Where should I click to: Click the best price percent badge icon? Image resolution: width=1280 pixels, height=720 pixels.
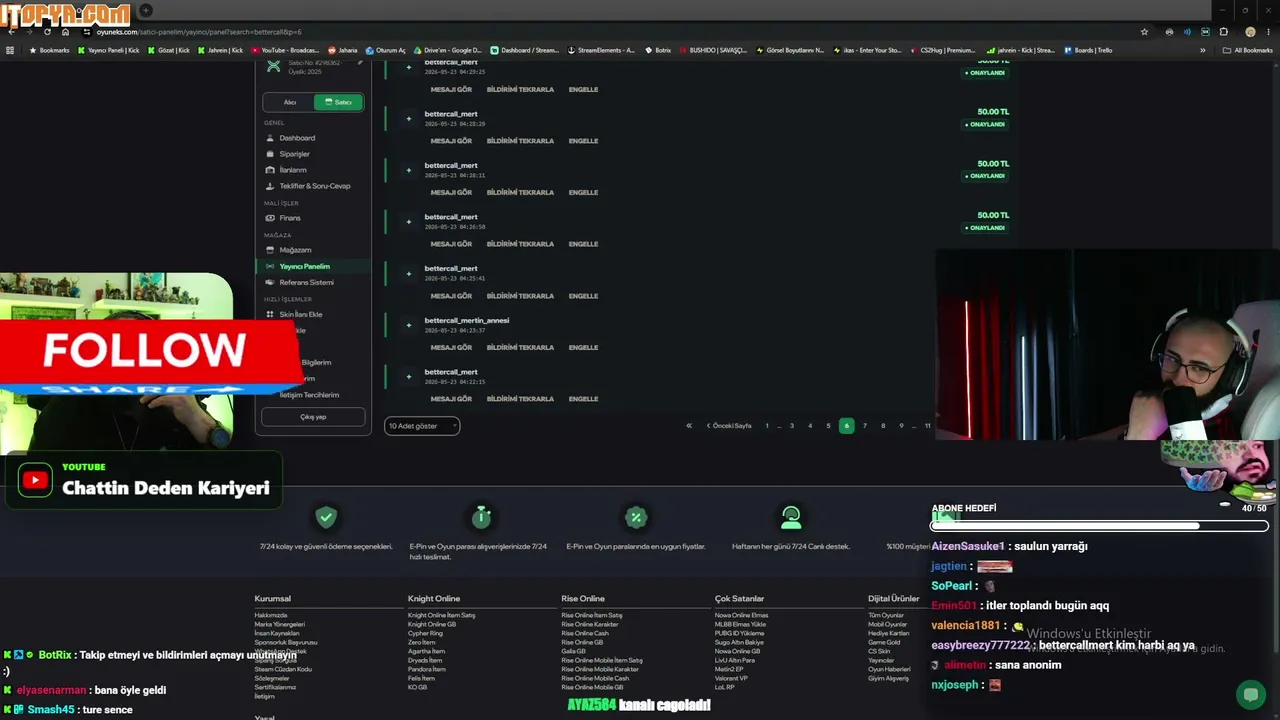[636, 517]
